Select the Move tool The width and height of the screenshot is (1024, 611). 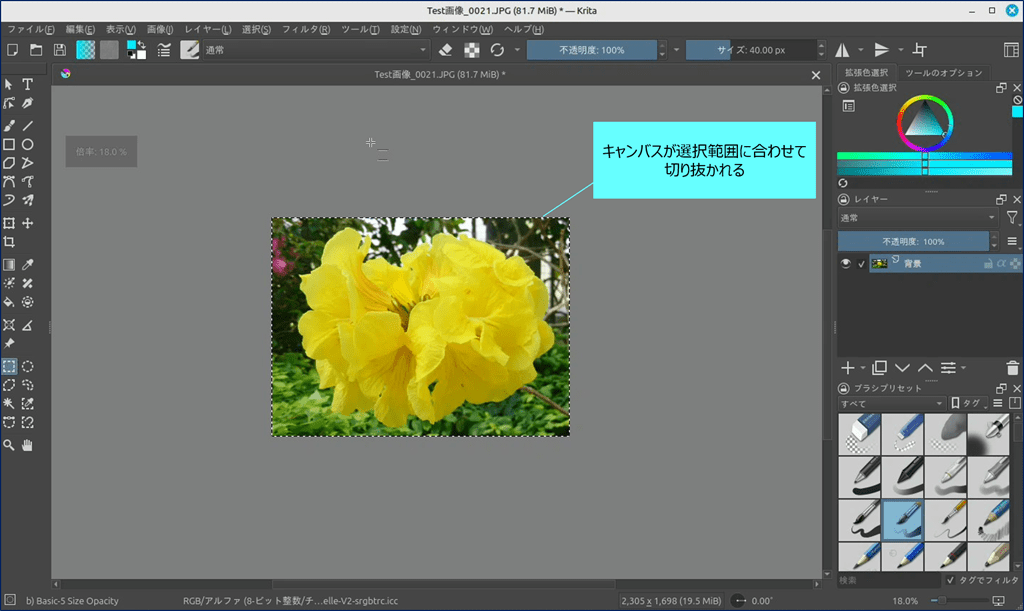point(28,223)
